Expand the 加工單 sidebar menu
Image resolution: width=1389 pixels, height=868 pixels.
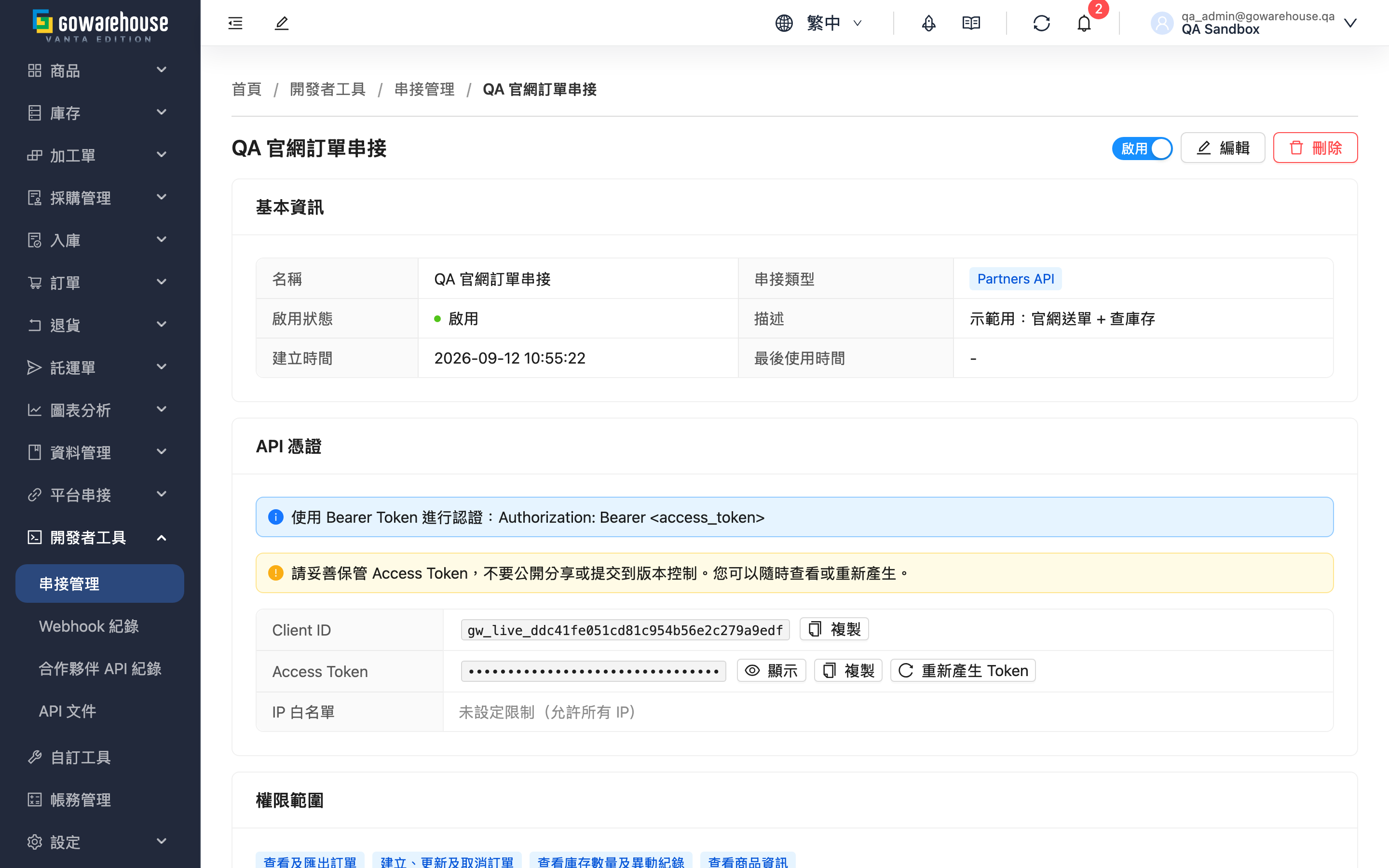[x=100, y=155]
